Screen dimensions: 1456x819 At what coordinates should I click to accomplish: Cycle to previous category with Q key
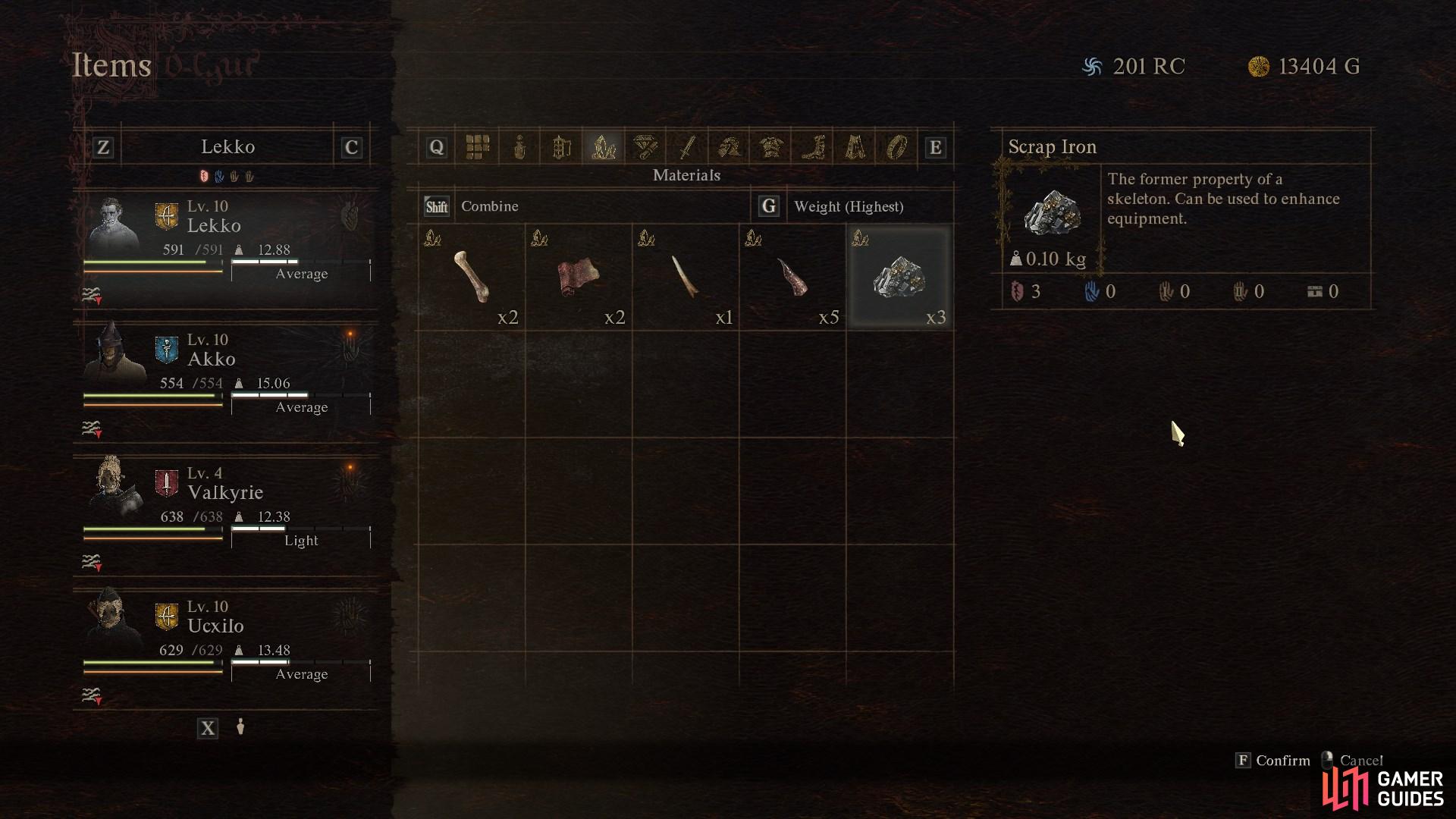pyautogui.click(x=436, y=148)
